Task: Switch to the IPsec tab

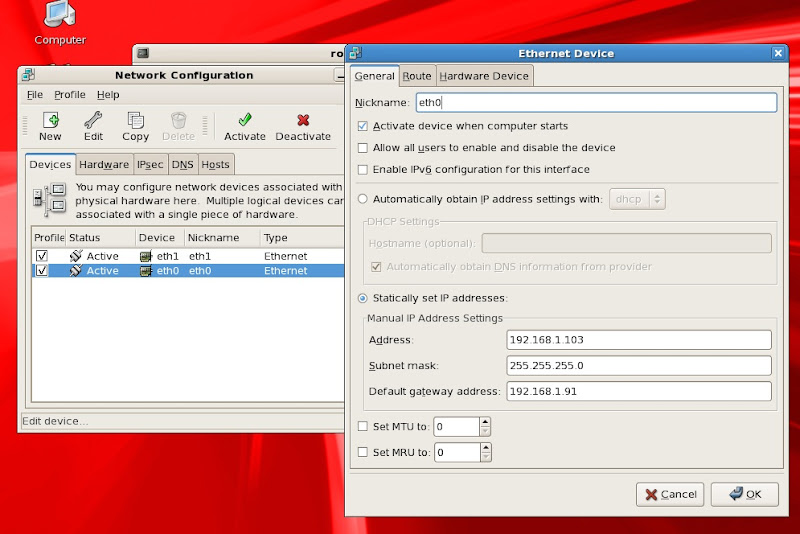Action: click(150, 164)
